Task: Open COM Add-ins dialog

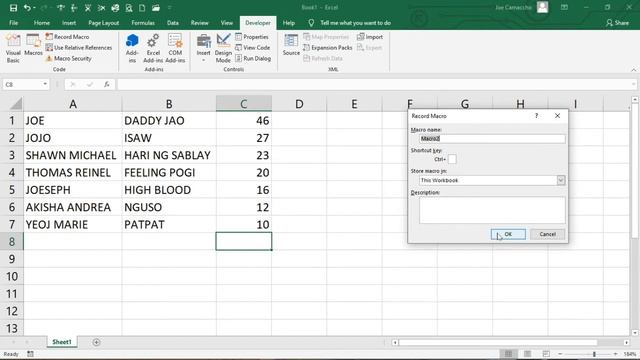Action: 175,48
